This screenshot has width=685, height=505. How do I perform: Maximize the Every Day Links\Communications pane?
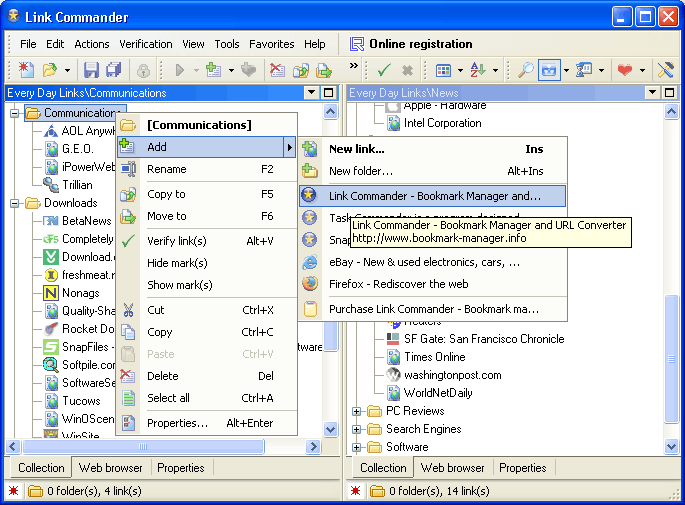point(328,93)
